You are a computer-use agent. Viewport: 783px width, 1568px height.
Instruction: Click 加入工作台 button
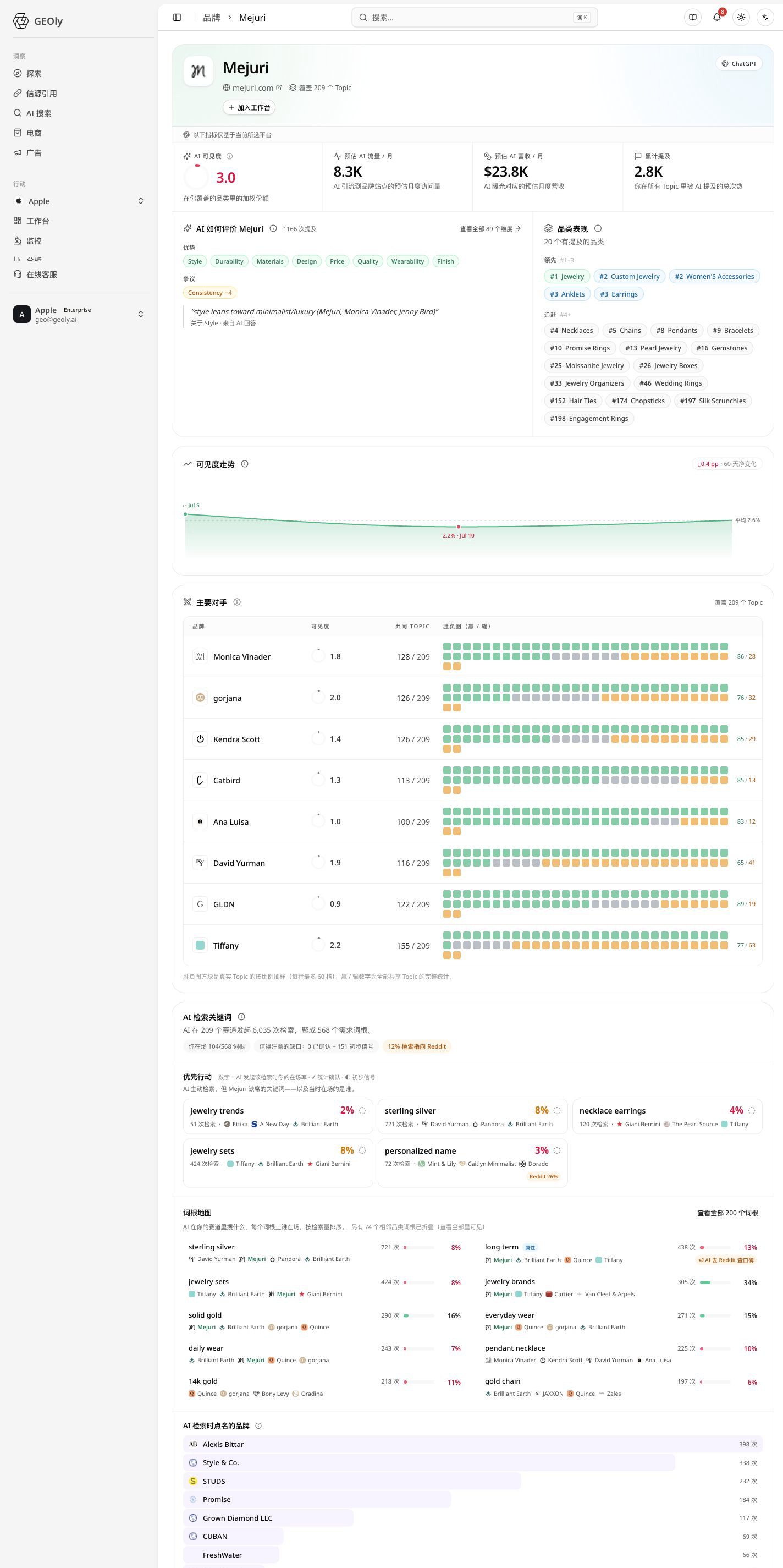(249, 108)
